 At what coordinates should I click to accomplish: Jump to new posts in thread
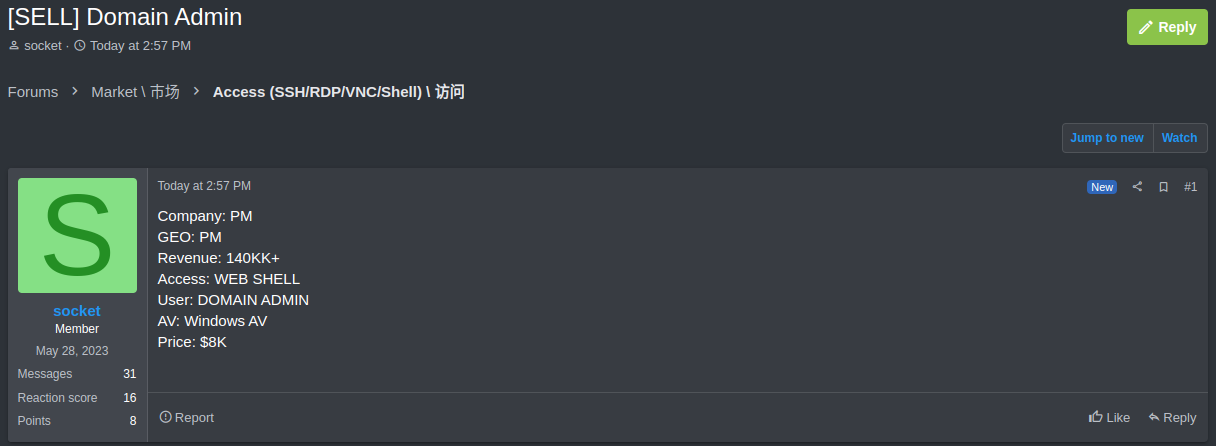1107,138
